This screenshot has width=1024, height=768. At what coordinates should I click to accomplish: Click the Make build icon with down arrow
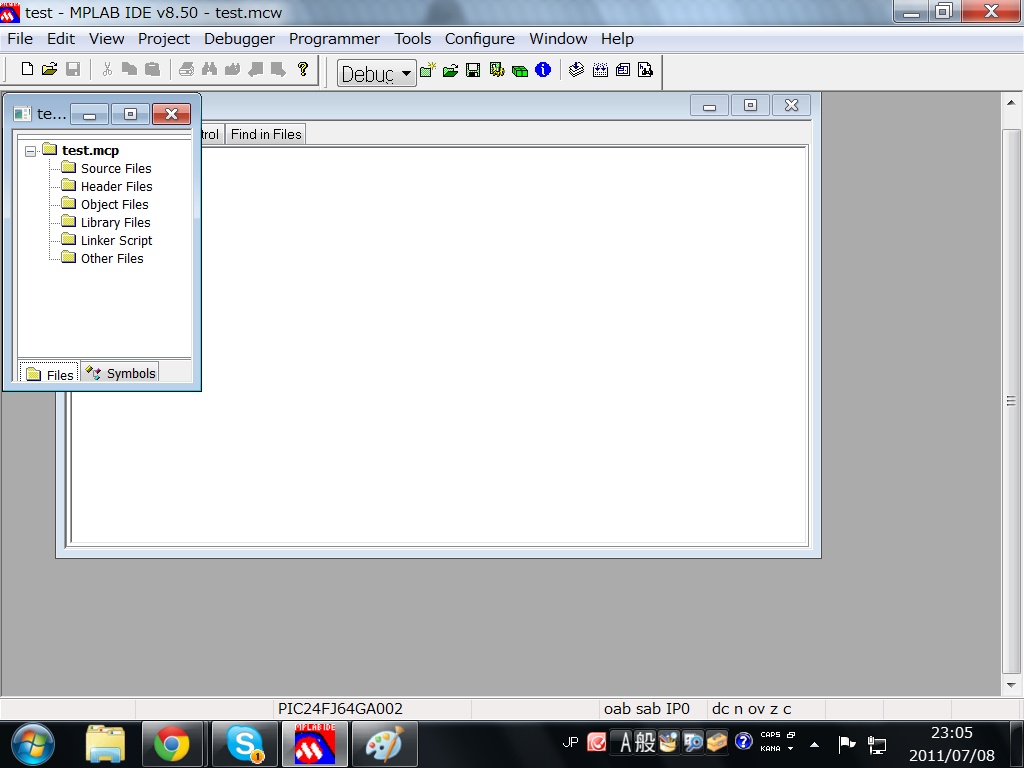(x=576, y=69)
